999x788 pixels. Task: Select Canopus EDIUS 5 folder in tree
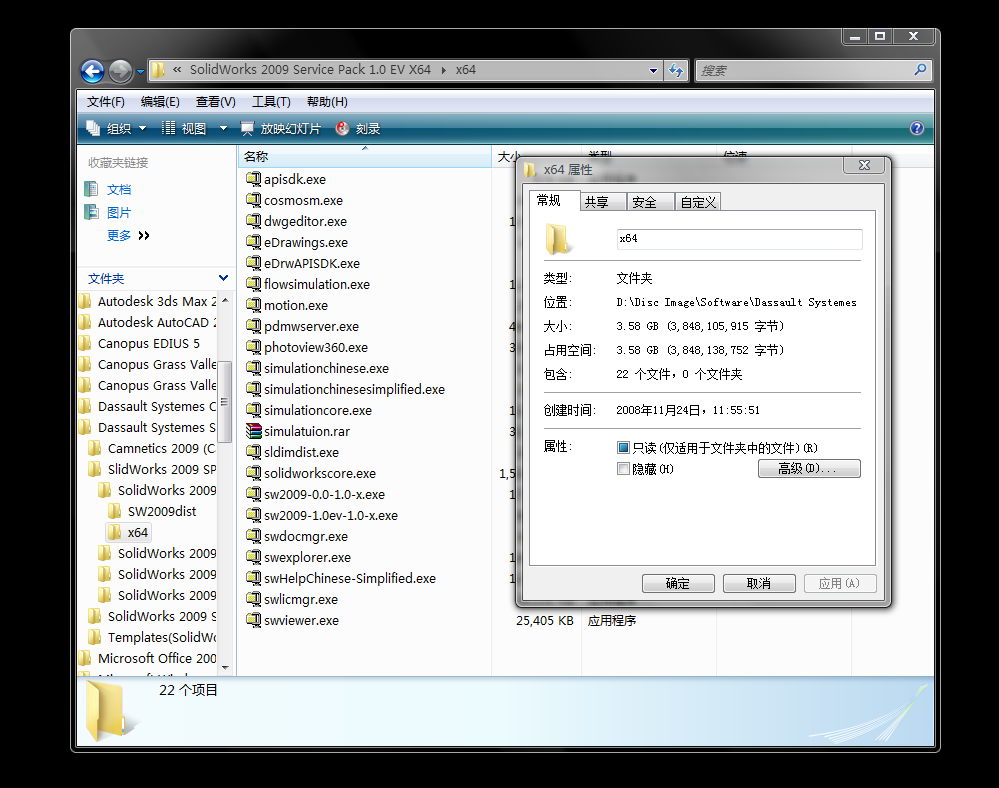pos(148,343)
